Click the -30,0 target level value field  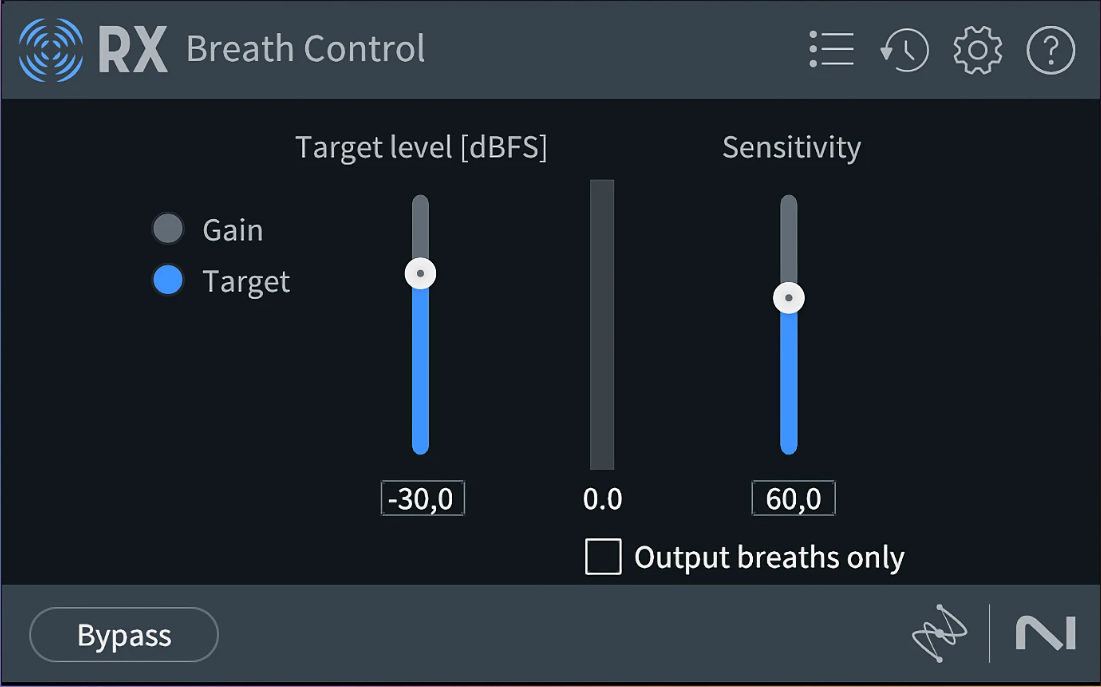(x=422, y=498)
